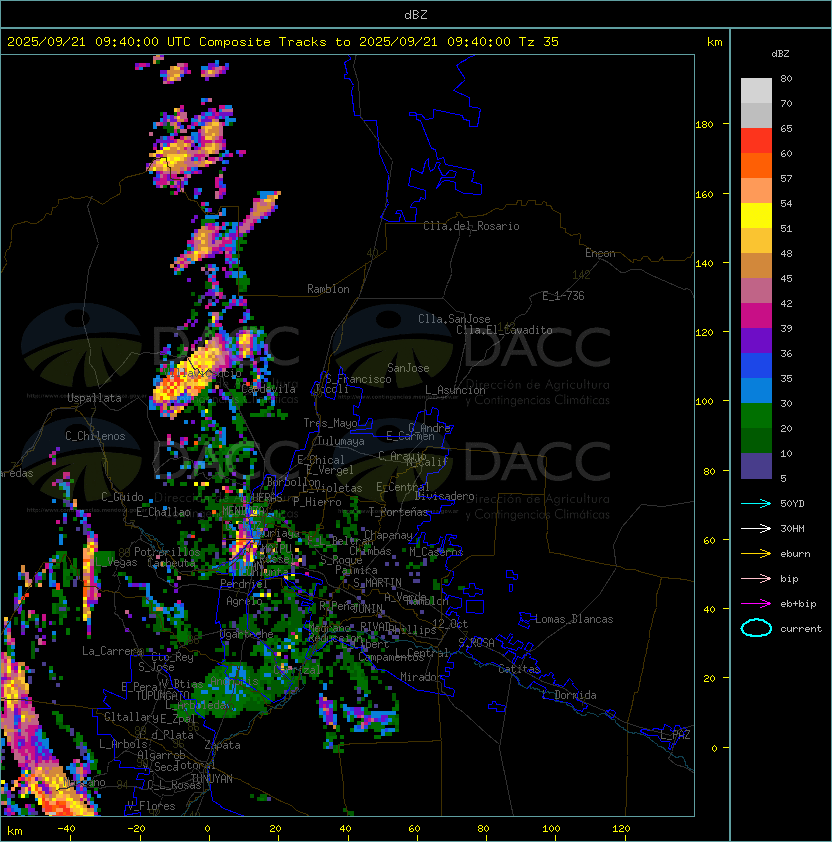The image size is (832, 842).
Task: Click the Clla.del_Rosario map label
Action: tap(471, 226)
